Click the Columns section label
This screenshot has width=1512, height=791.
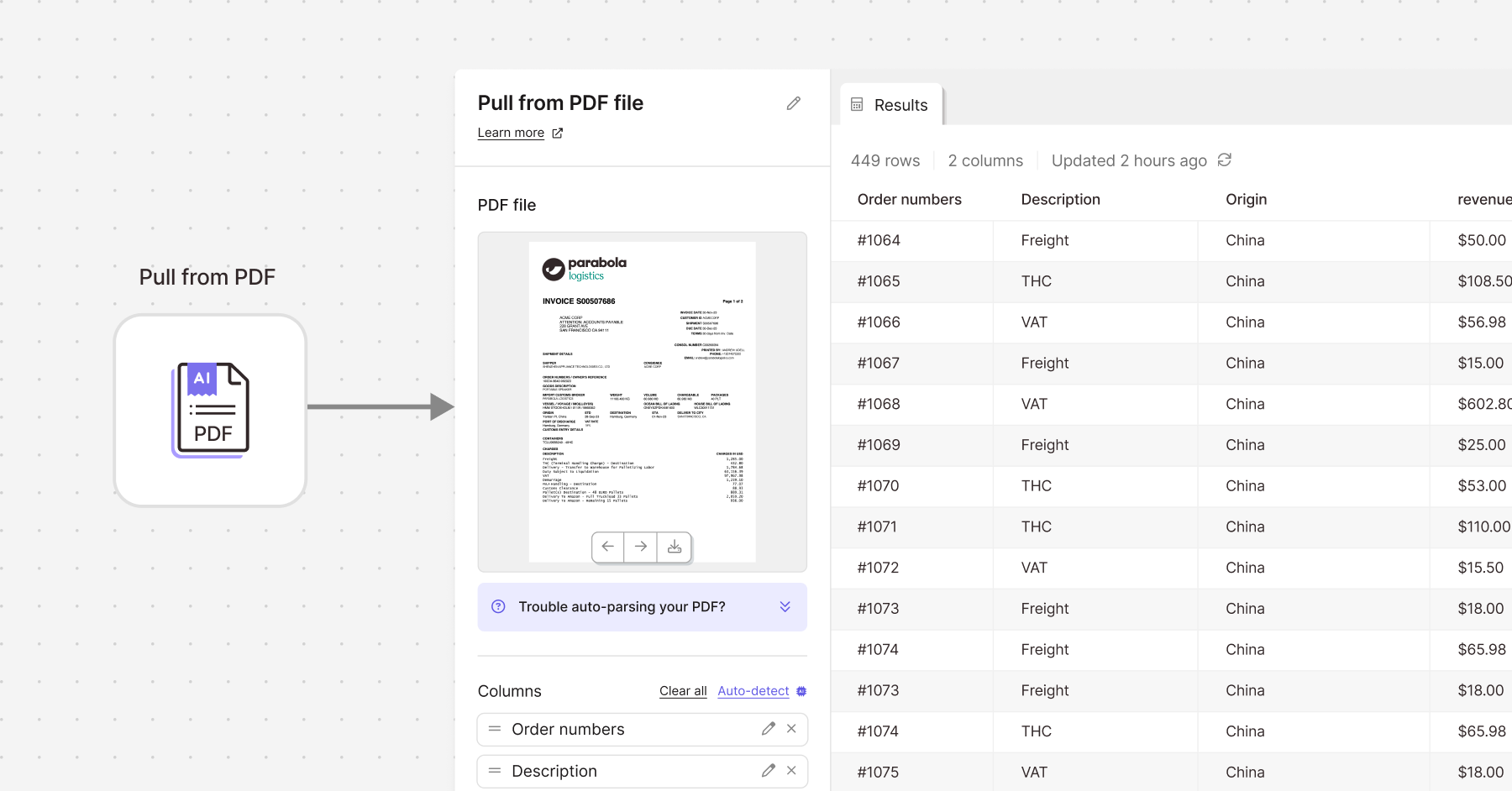510,691
